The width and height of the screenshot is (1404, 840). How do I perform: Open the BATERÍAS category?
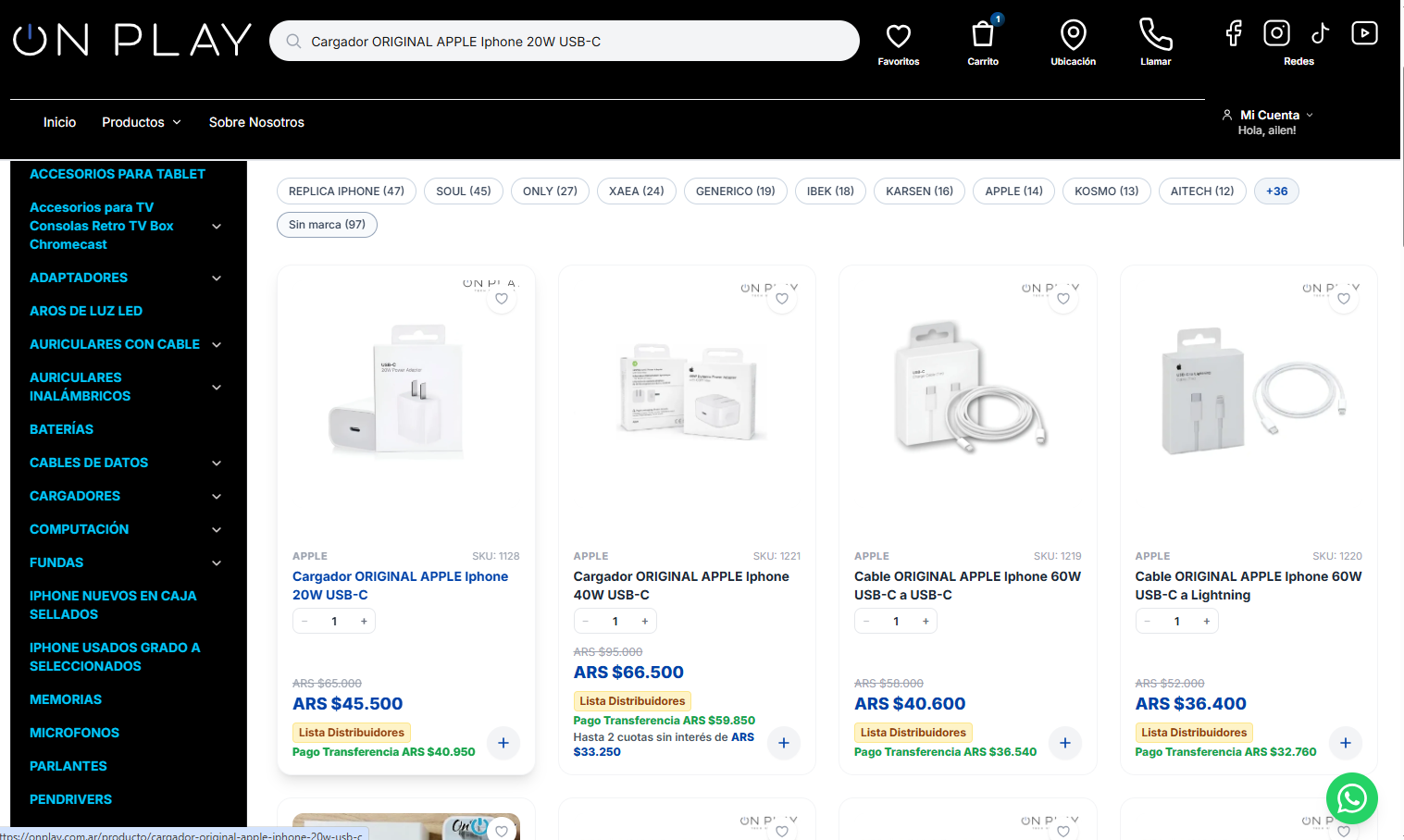pyautogui.click(x=61, y=429)
